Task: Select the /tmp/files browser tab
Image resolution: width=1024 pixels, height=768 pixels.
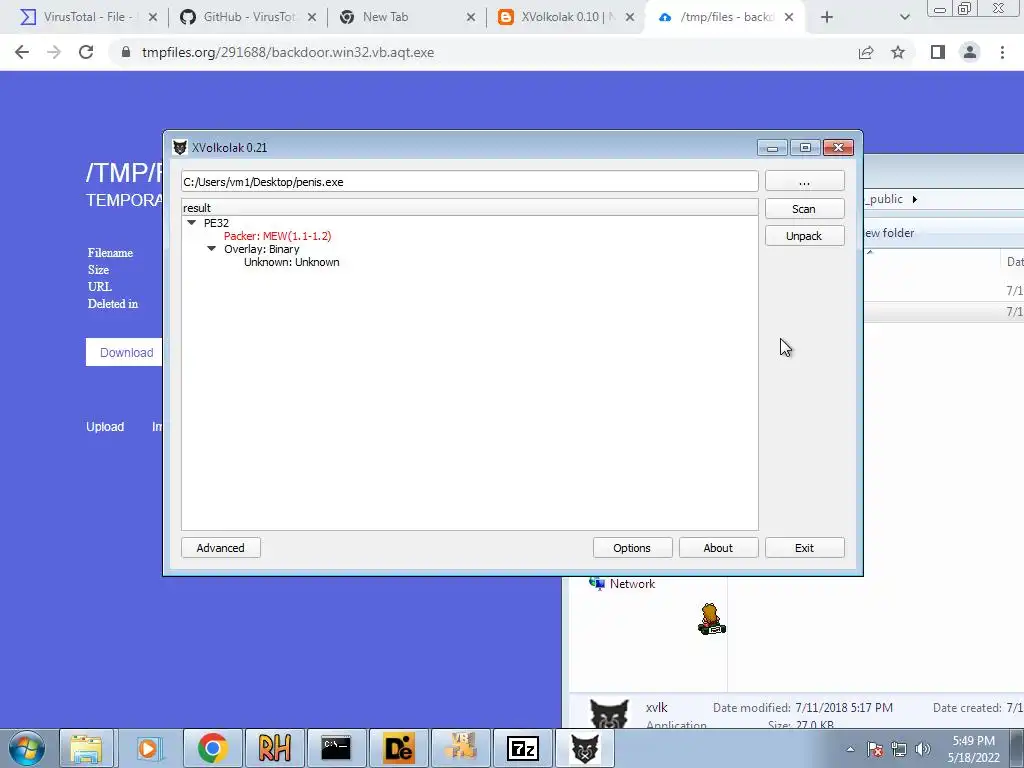Action: point(727,17)
